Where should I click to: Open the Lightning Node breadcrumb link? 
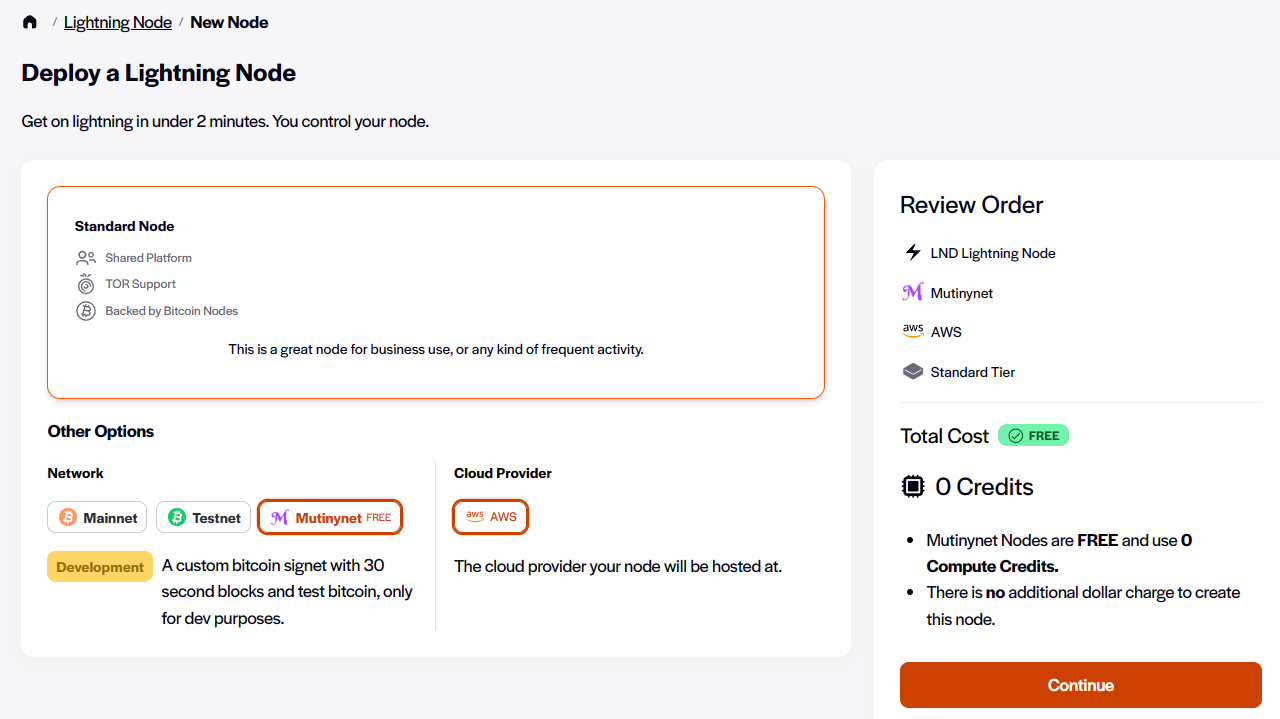117,21
